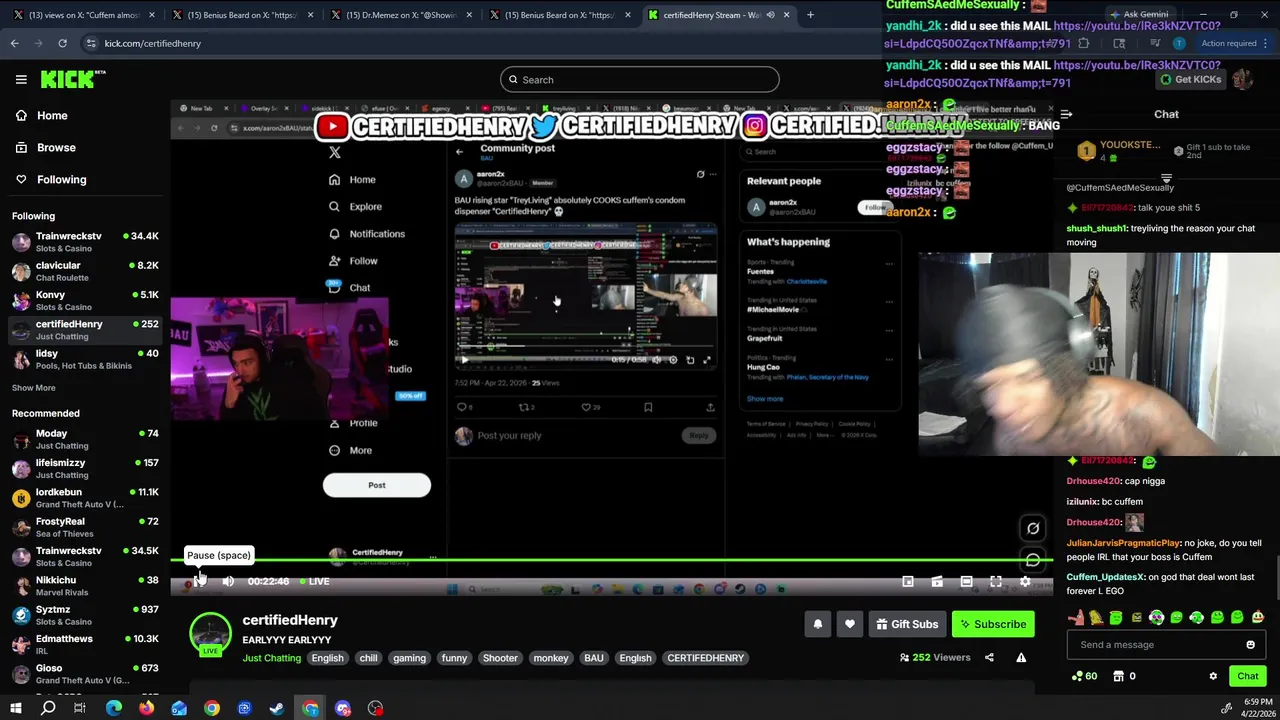Viewport: 1280px width, 720px height.
Task: Open a new browser tab
Action: click(x=810, y=15)
